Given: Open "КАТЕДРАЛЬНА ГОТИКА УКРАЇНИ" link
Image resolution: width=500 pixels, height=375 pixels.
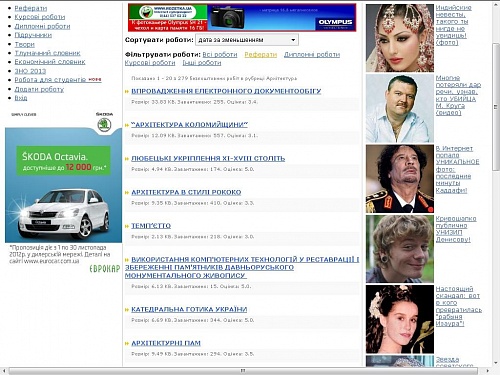Looking at the screenshot, I should [x=189, y=309].
